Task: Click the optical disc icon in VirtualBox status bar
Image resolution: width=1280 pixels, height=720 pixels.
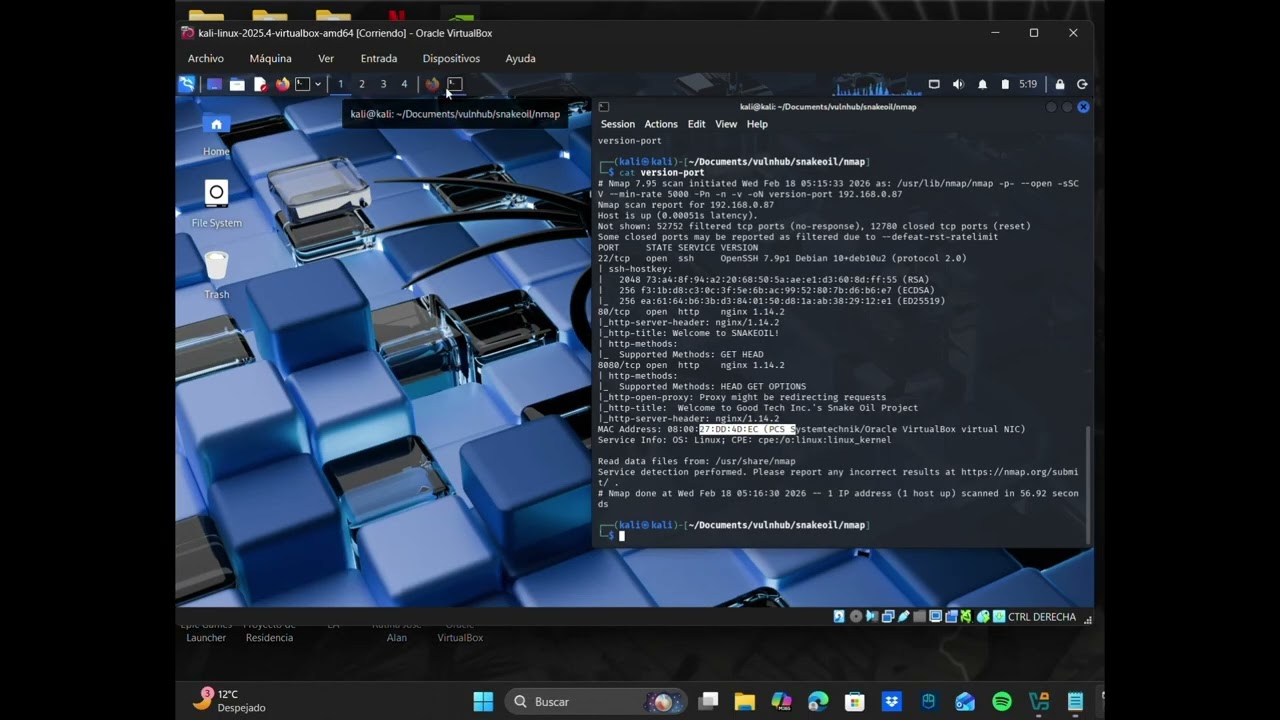Action: tap(856, 617)
